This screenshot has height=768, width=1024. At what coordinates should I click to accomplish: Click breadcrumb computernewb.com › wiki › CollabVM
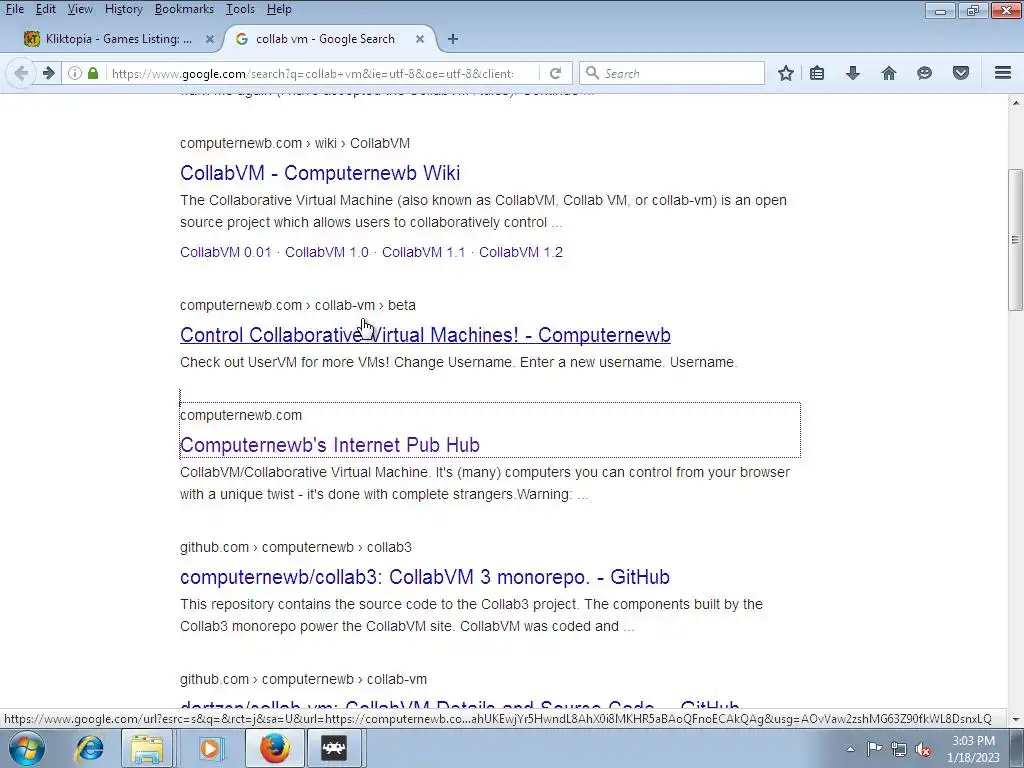tap(295, 143)
